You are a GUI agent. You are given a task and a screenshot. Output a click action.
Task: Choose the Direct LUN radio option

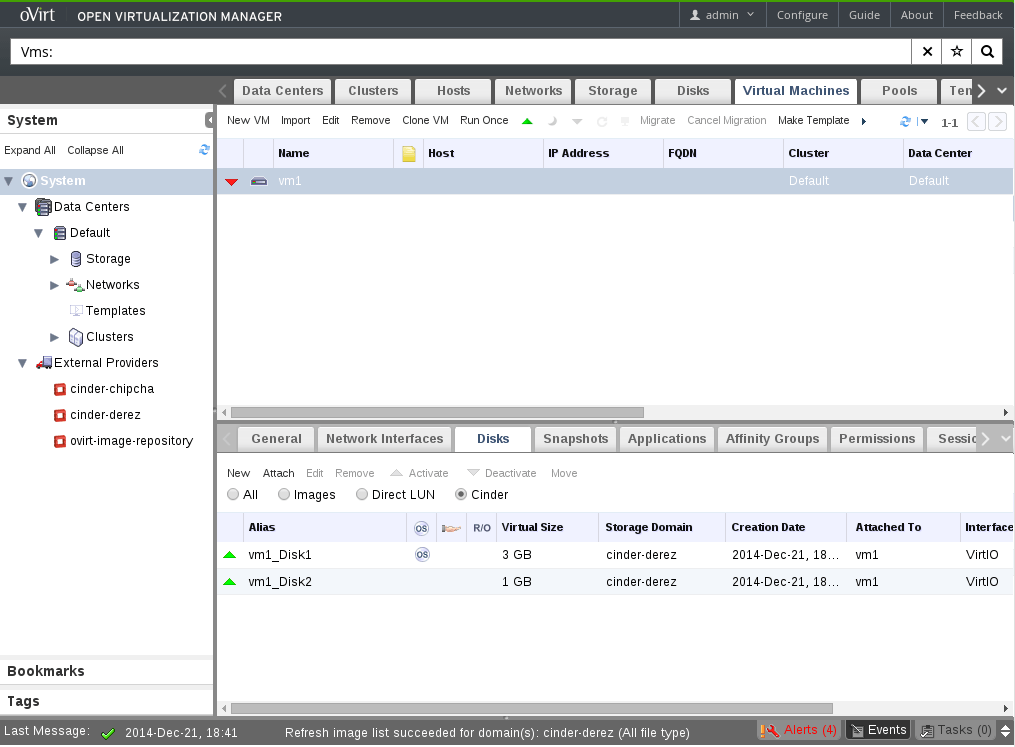362,495
